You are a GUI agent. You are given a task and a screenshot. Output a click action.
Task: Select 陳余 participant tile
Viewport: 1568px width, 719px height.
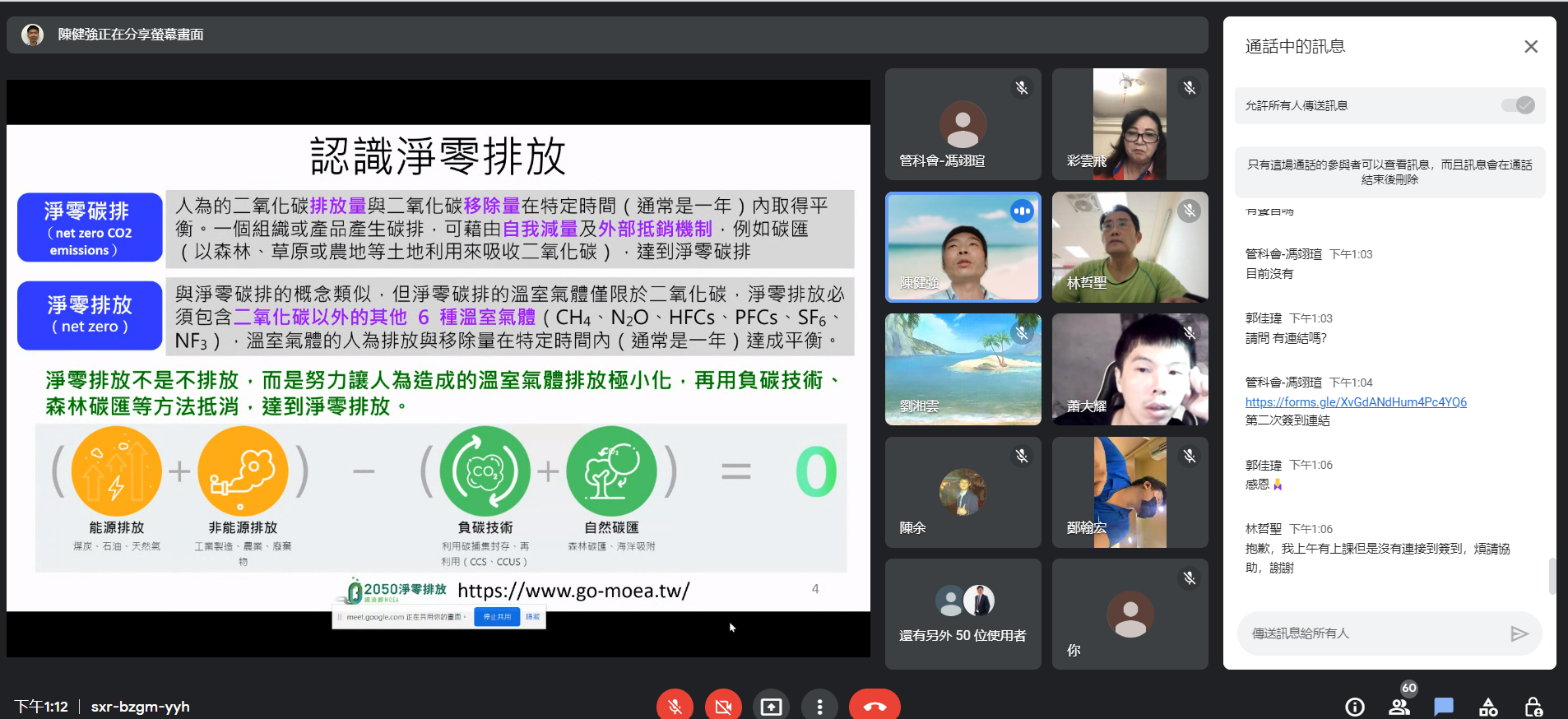[x=963, y=492]
